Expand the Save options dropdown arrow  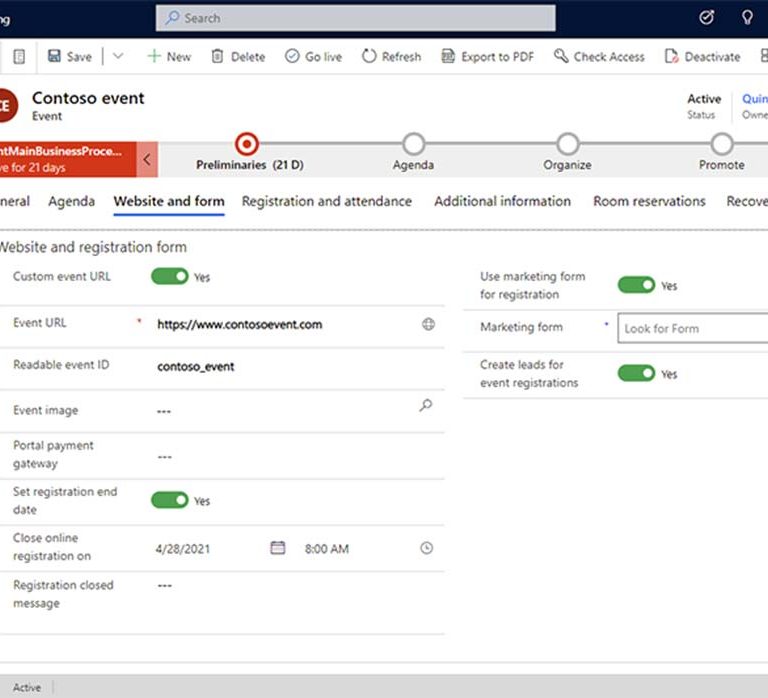coord(118,56)
